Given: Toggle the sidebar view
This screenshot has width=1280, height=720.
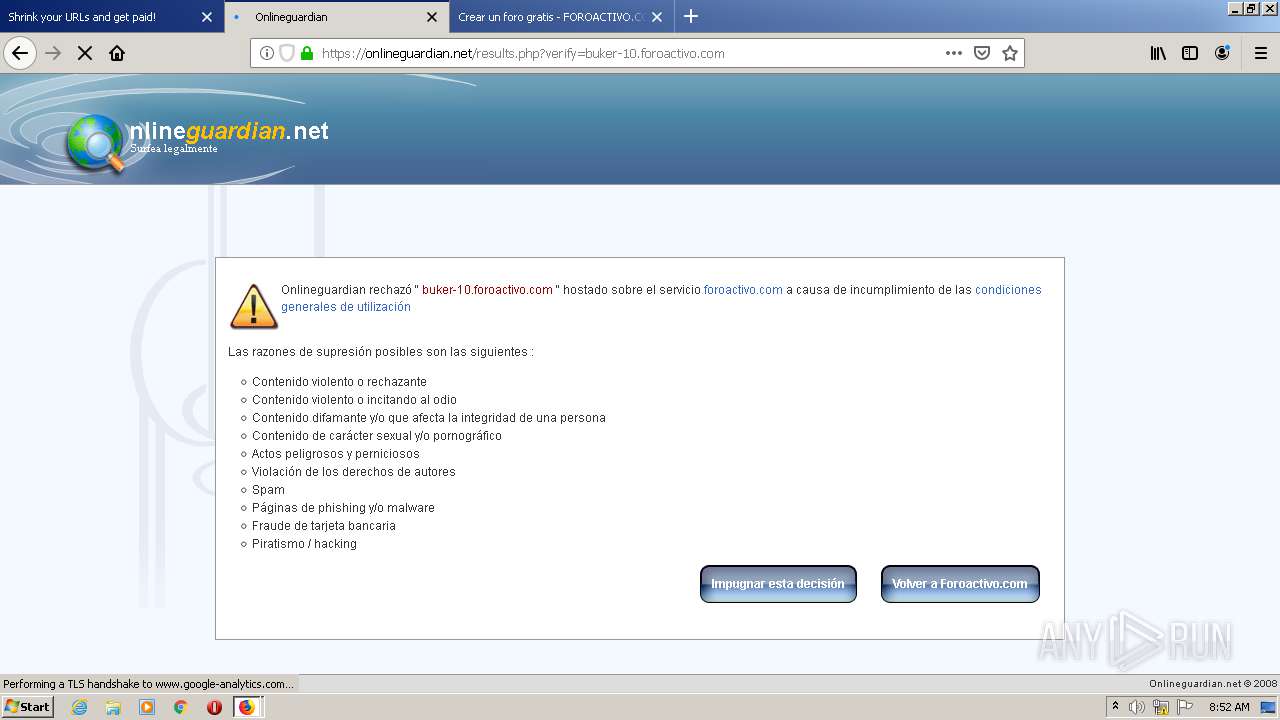Looking at the screenshot, I should 1190,53.
